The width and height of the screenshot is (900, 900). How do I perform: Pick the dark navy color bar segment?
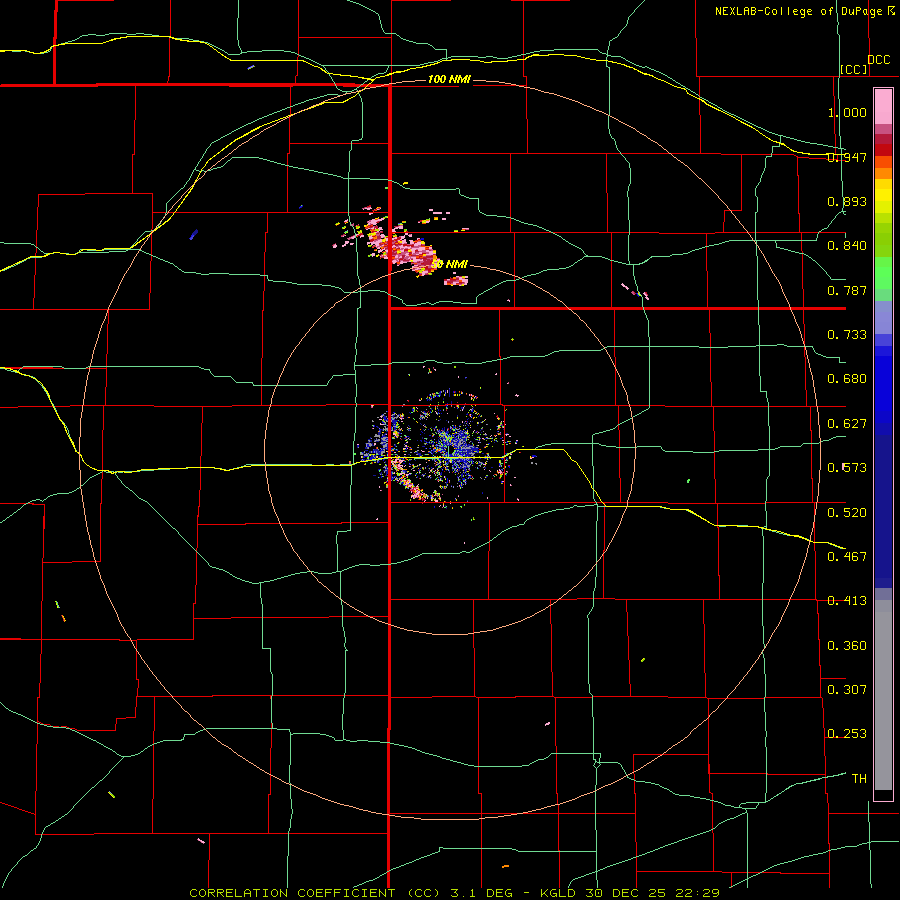(x=883, y=511)
